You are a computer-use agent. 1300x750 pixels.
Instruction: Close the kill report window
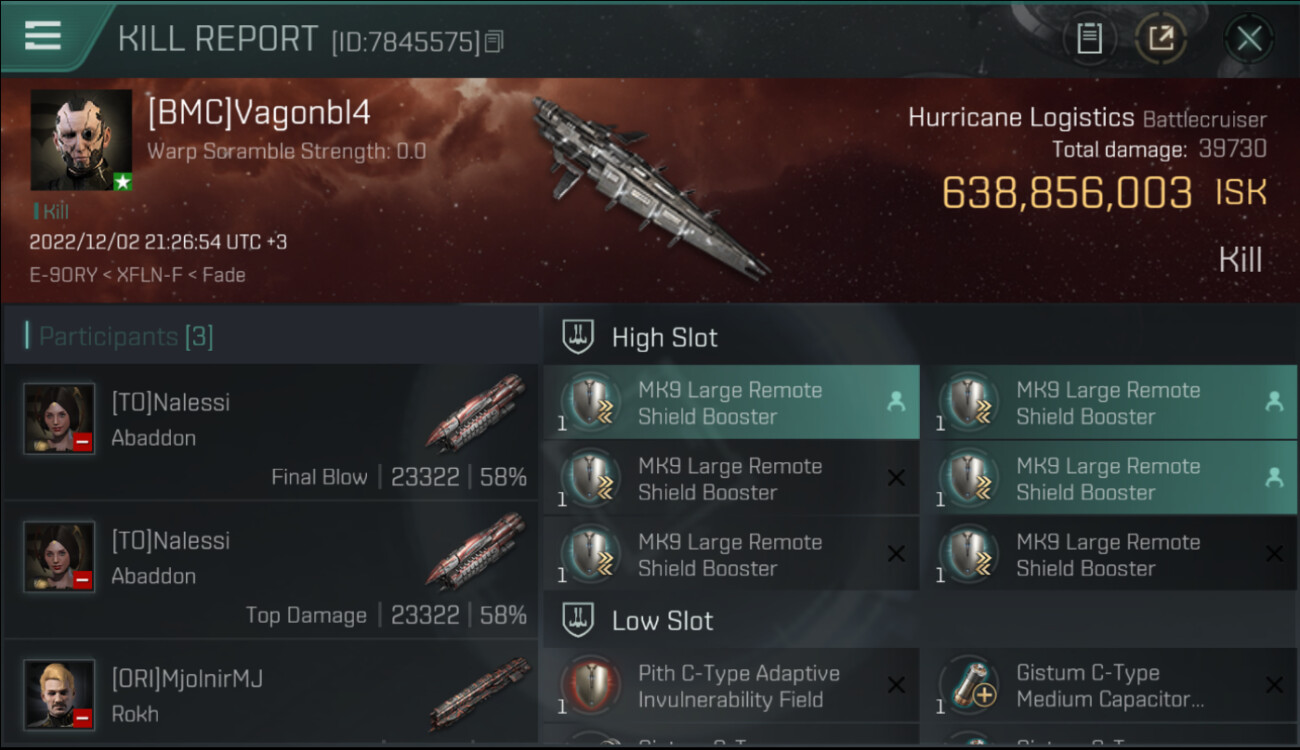(1249, 39)
